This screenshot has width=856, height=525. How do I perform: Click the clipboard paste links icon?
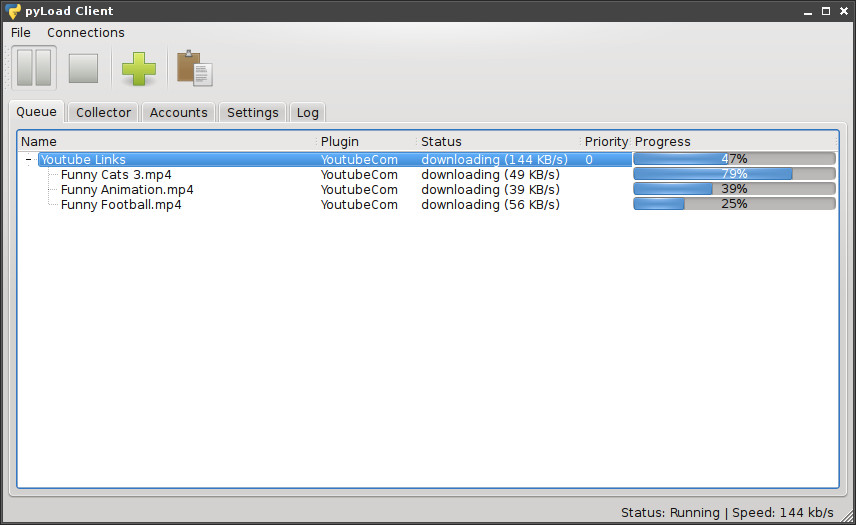(x=194, y=69)
